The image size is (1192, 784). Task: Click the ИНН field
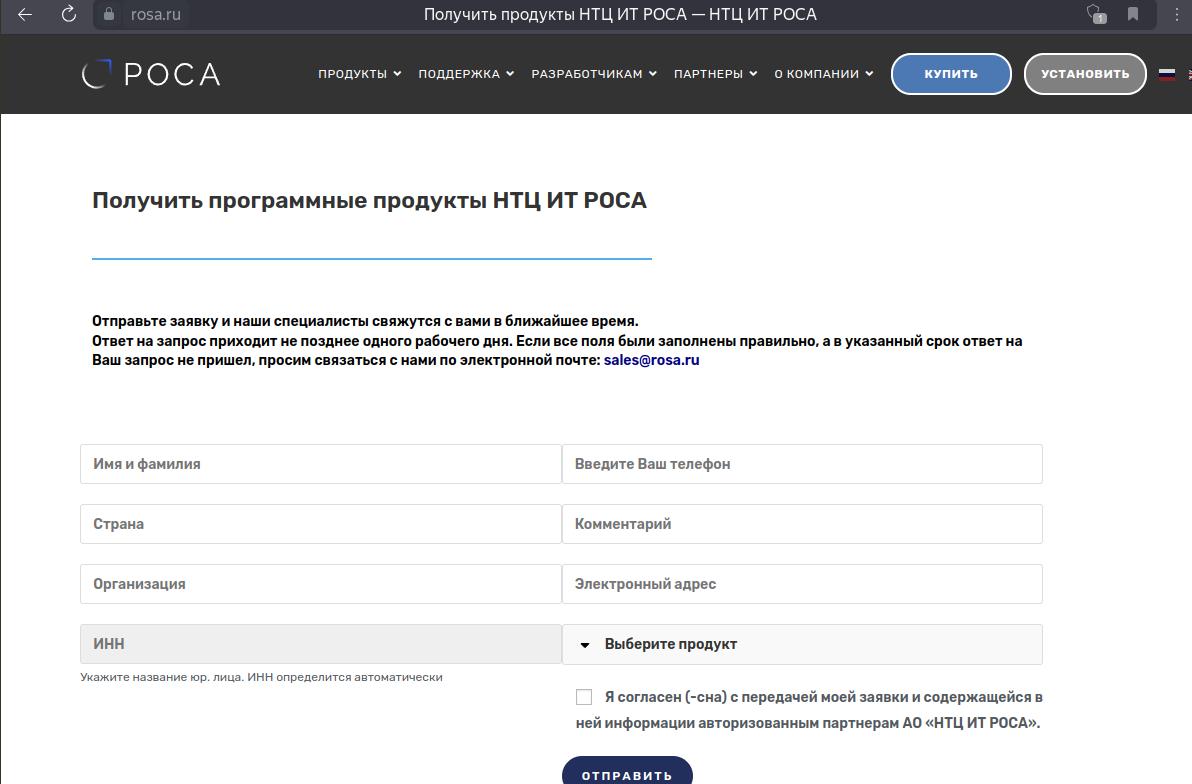[321, 644]
